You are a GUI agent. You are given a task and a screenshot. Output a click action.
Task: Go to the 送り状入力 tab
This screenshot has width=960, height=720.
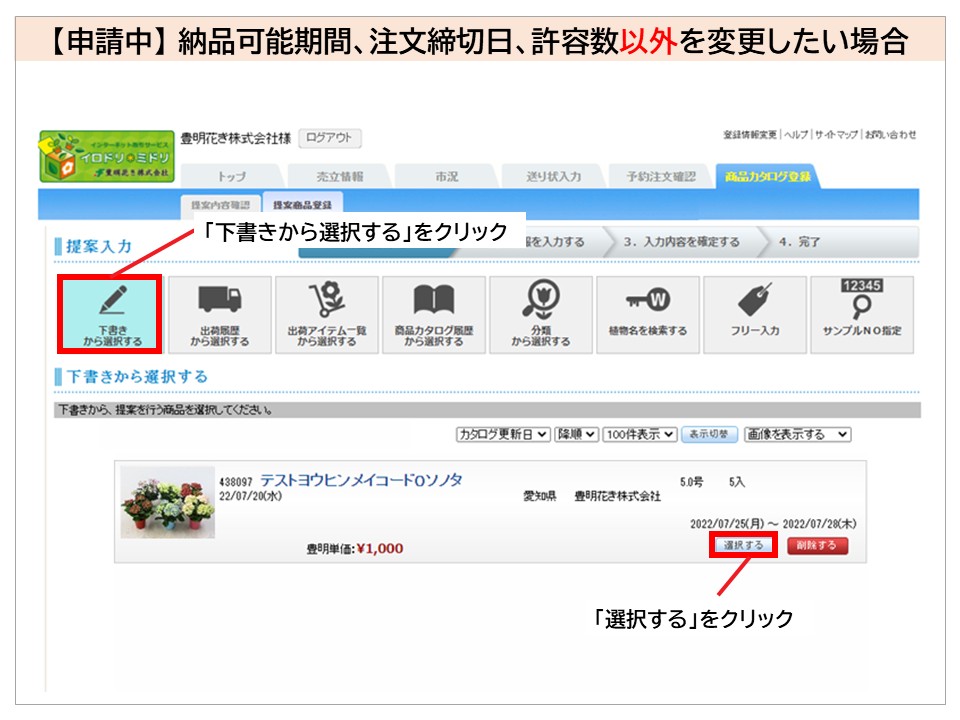(553, 177)
